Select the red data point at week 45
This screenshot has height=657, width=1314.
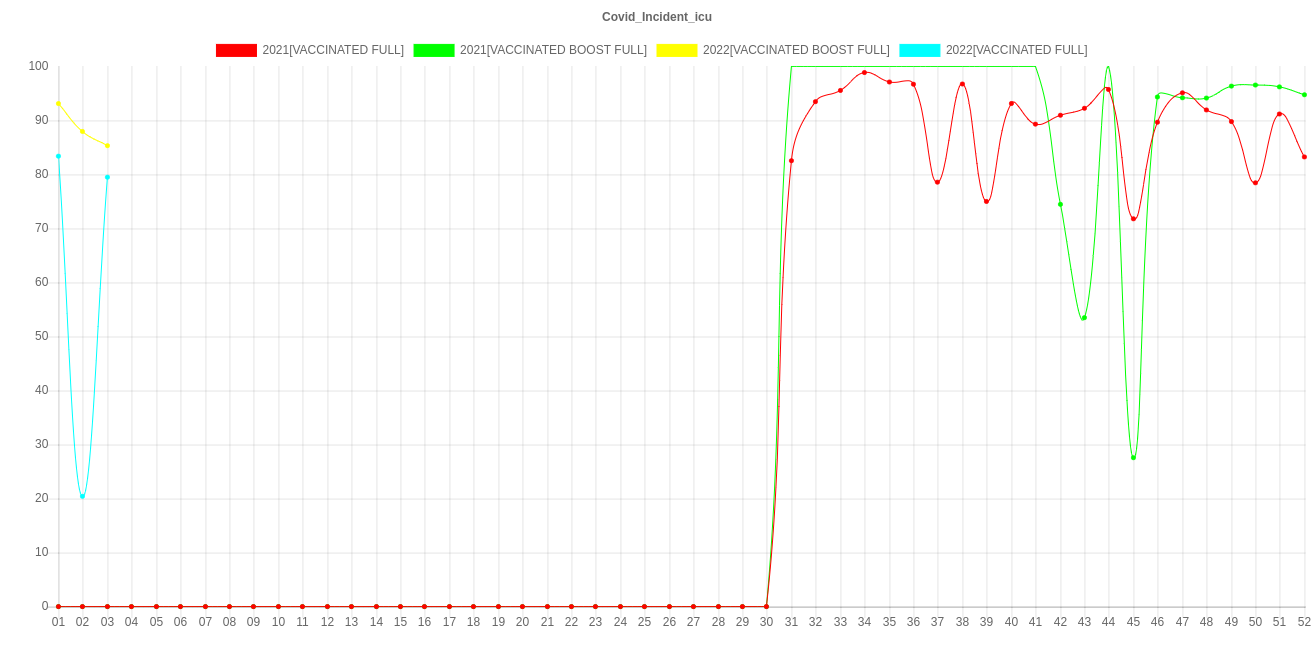point(1133,218)
